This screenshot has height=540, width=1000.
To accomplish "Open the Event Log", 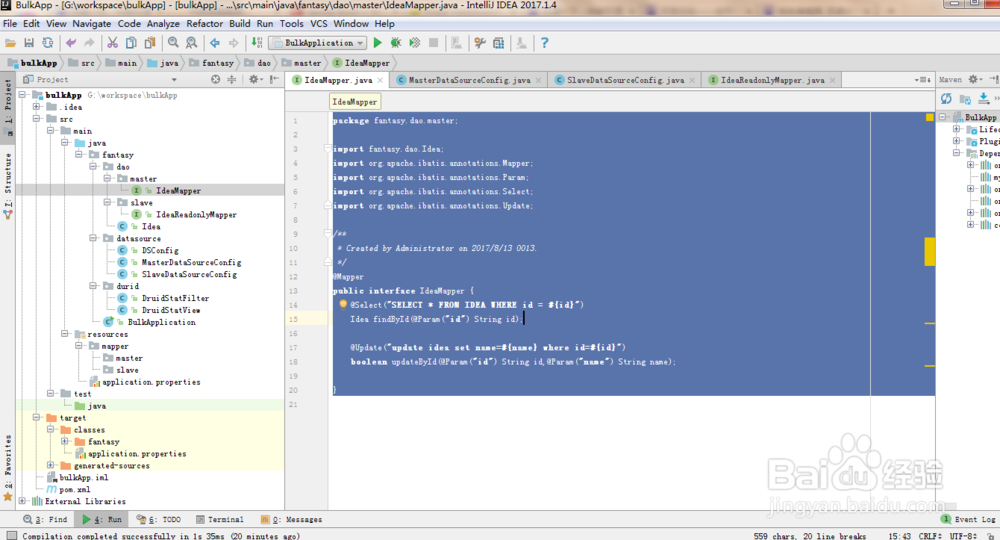I will pos(968,519).
